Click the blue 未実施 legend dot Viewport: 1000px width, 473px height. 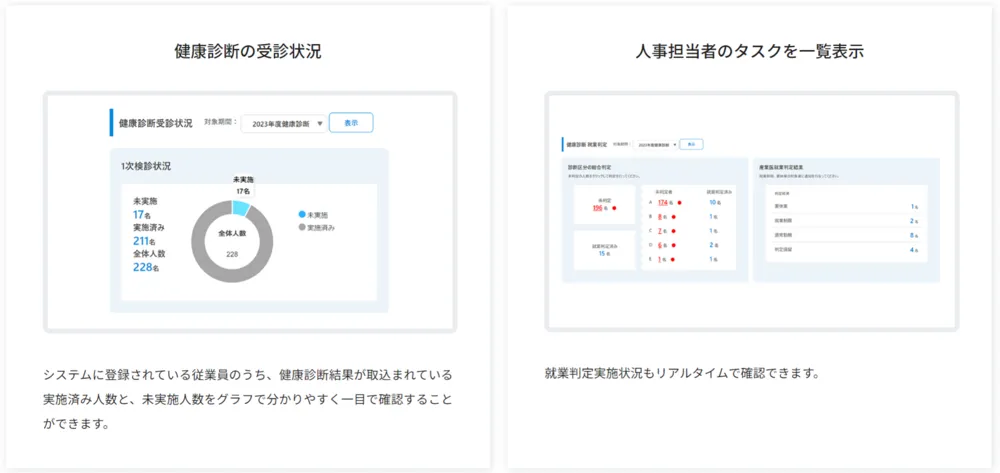[301, 215]
